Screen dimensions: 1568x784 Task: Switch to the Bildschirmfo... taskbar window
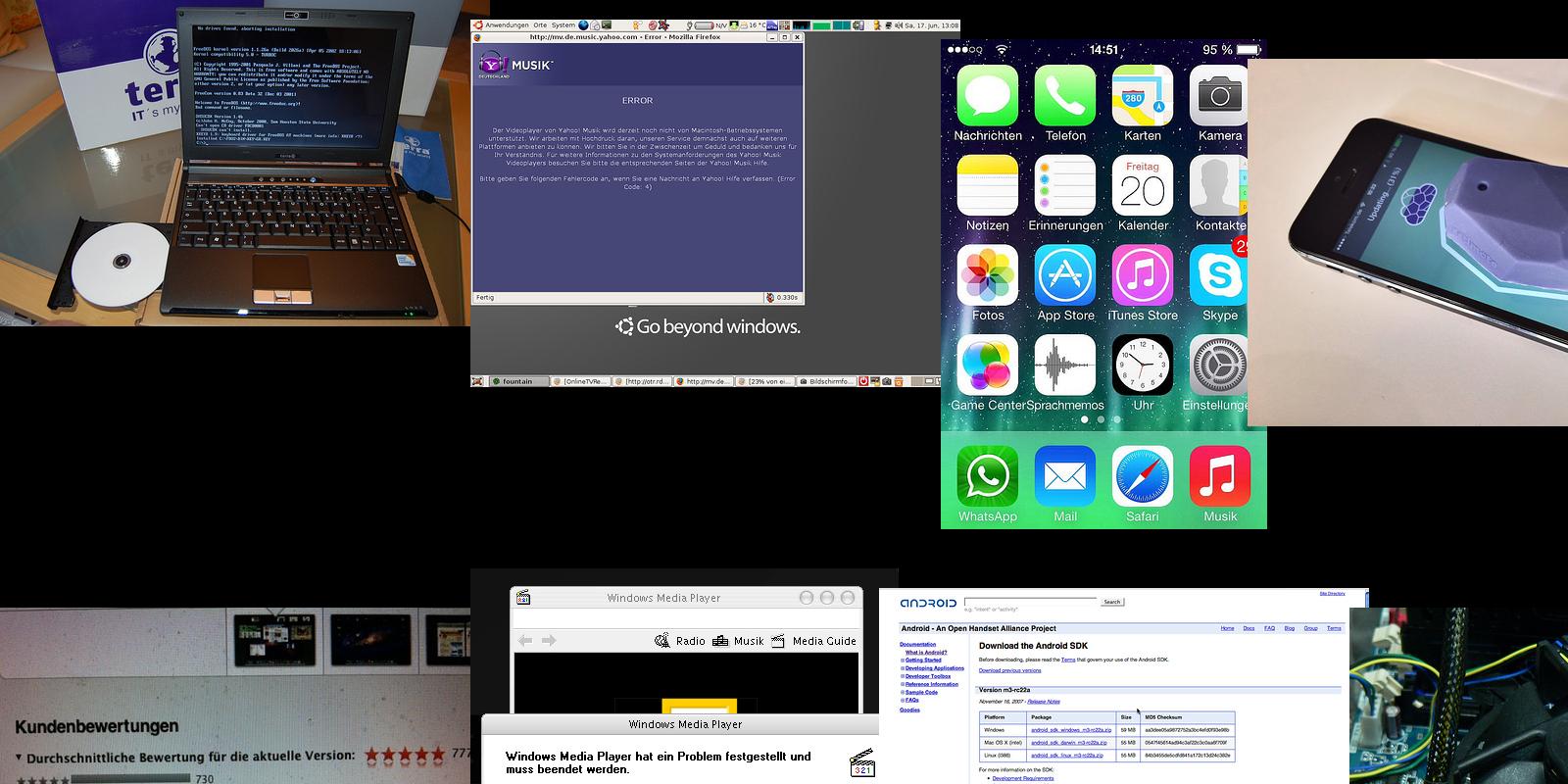coord(828,381)
